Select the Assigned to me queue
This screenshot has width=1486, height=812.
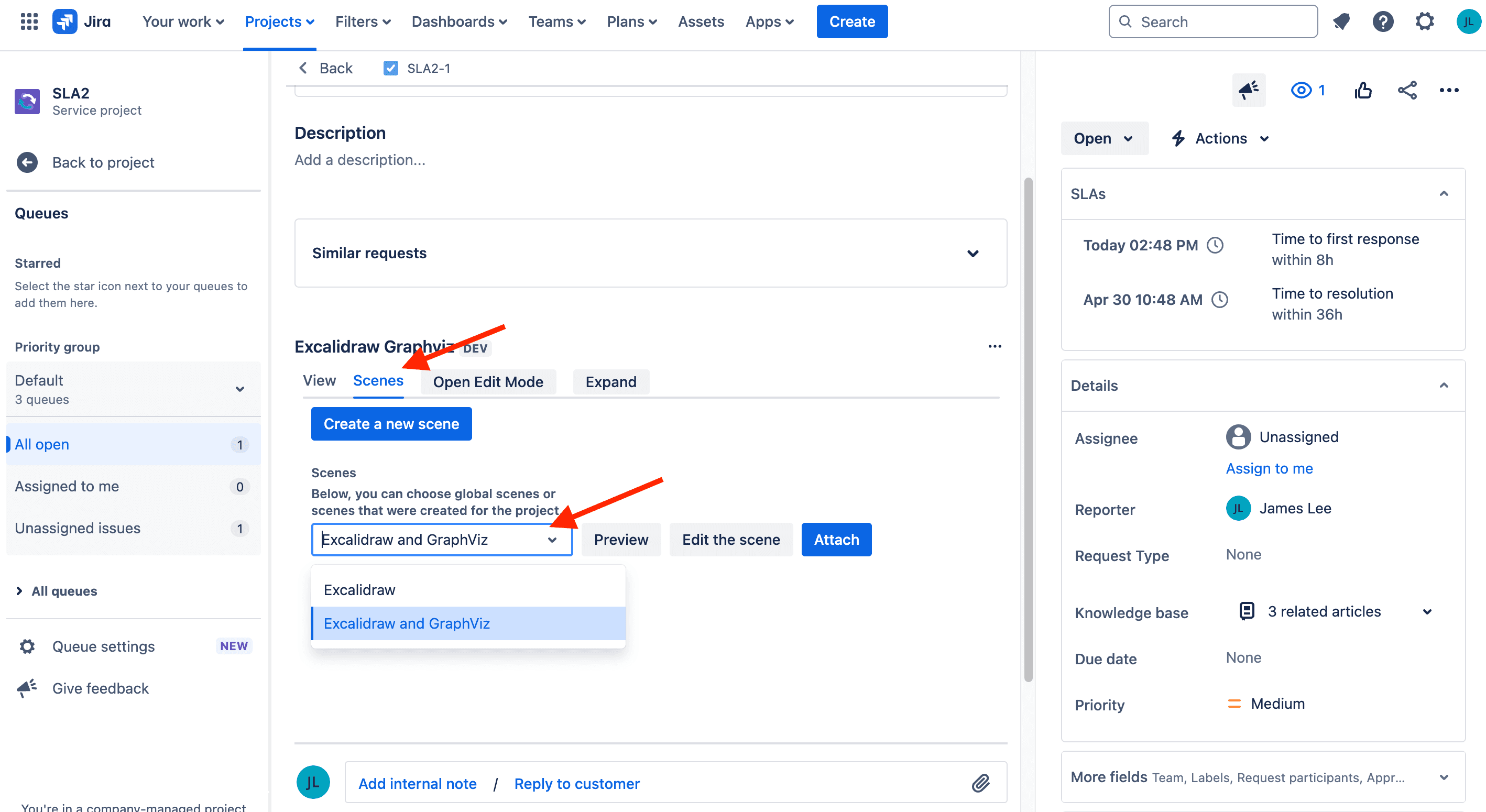pos(133,486)
